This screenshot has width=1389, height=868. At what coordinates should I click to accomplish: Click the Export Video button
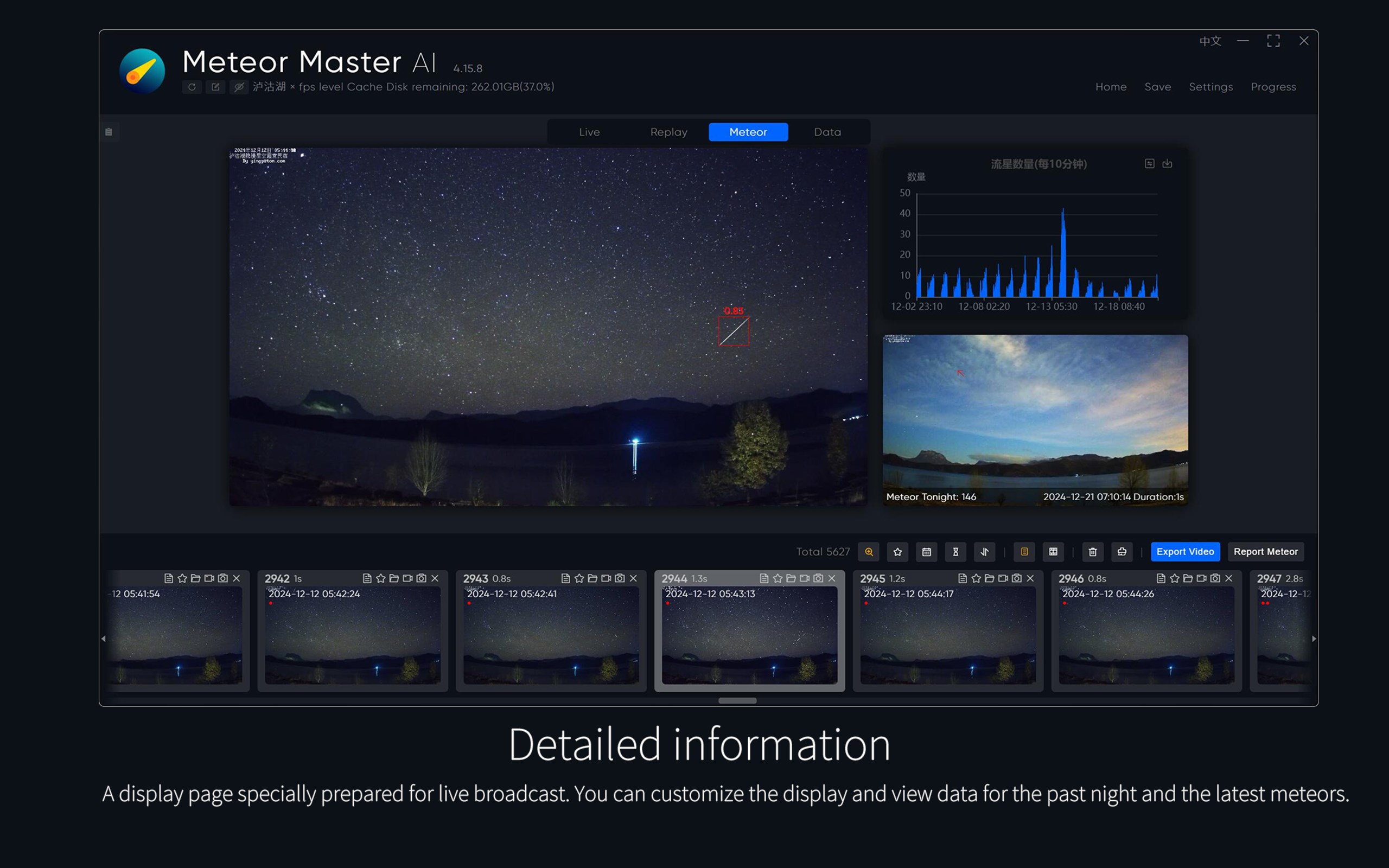(x=1185, y=552)
